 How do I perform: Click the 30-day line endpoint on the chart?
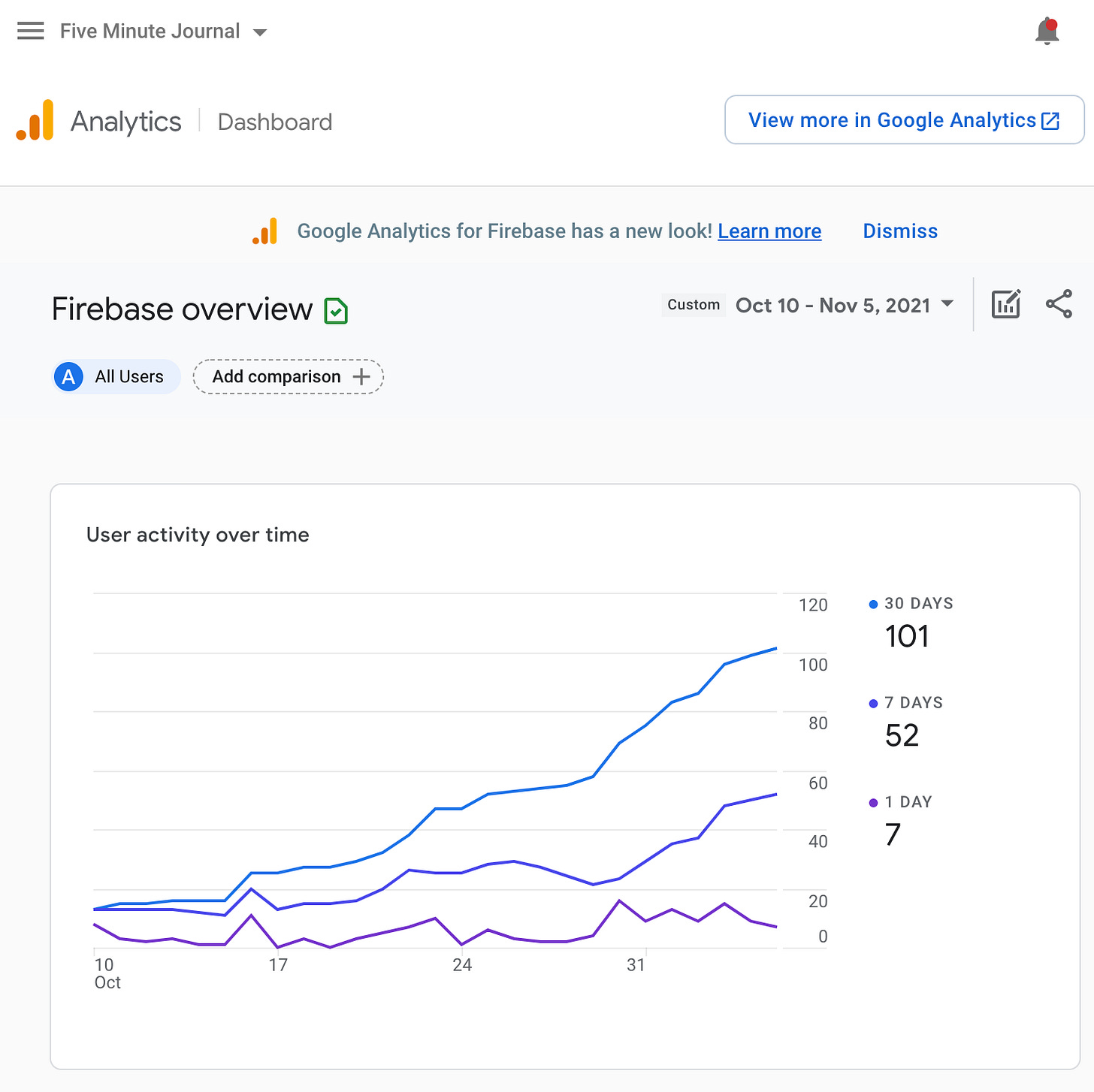click(x=776, y=648)
